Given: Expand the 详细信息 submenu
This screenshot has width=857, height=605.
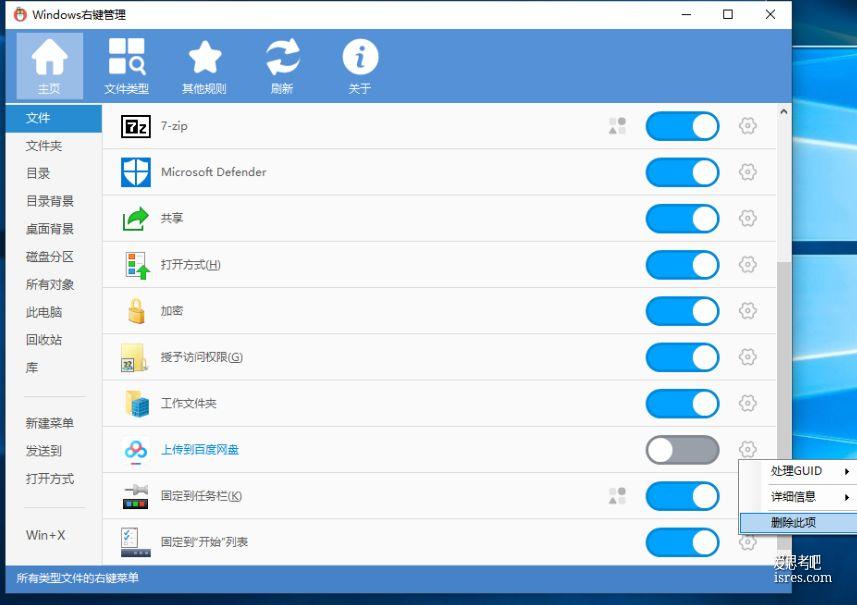Looking at the screenshot, I should 799,497.
